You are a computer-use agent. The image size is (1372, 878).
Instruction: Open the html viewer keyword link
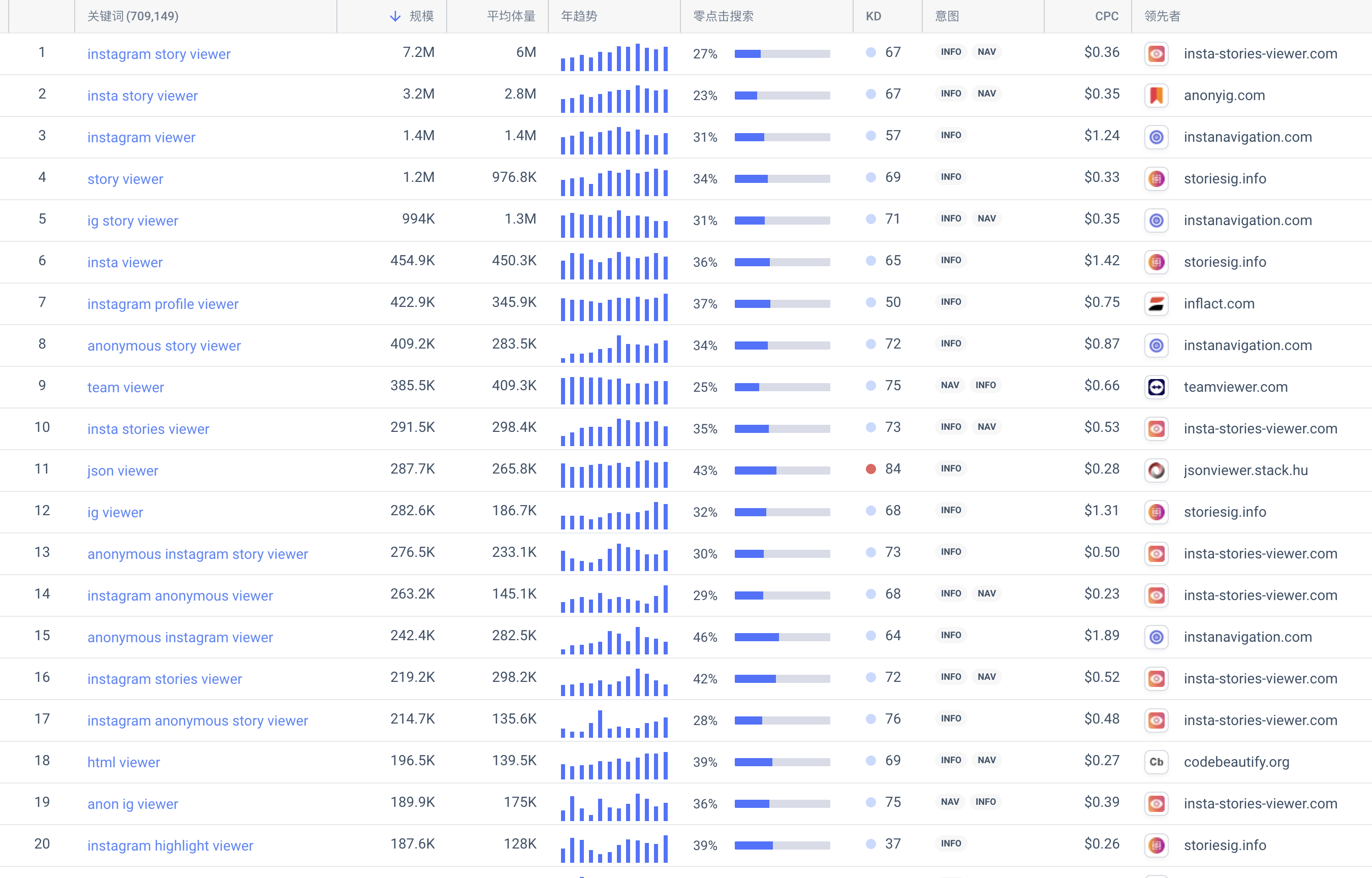[x=123, y=762]
